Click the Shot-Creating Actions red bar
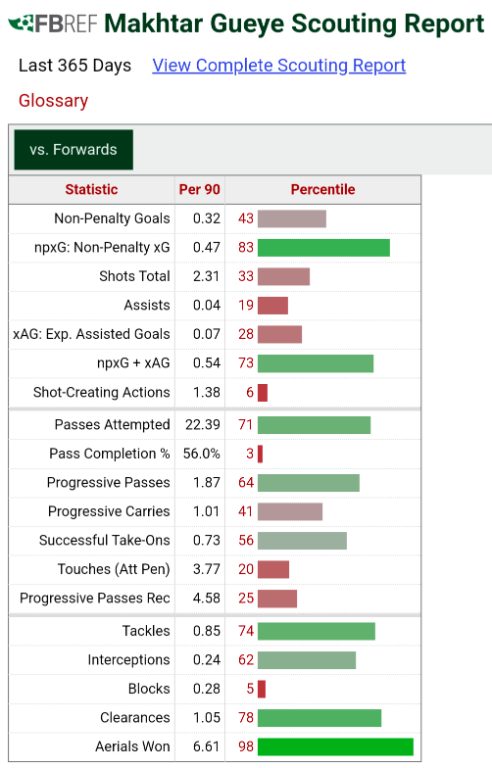Screen dimensions: 492x768 (263, 392)
